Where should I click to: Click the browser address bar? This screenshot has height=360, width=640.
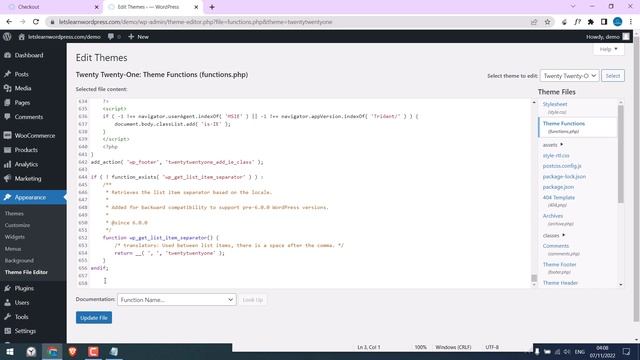[x=286, y=22]
